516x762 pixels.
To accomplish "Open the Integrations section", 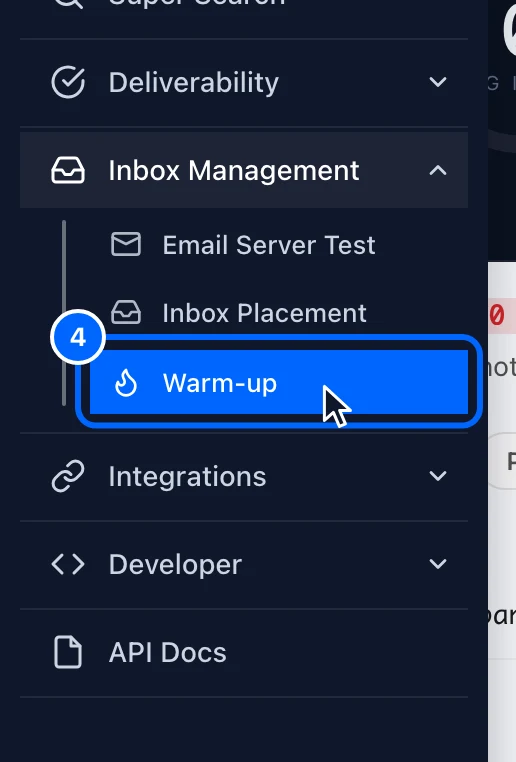I will tap(244, 476).
